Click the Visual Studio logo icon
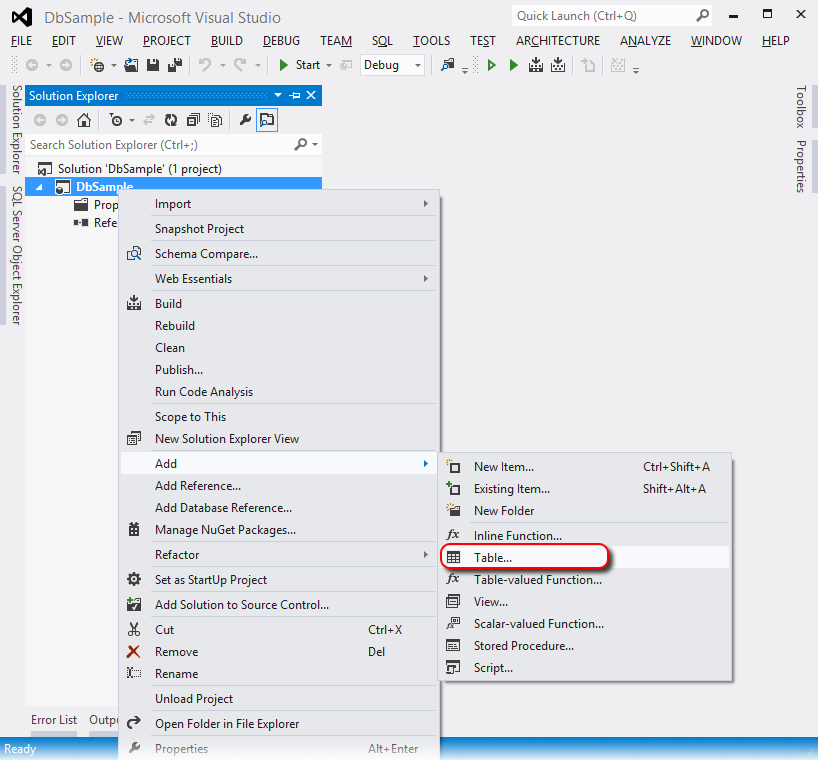The height and width of the screenshot is (760, 818). coord(22,18)
